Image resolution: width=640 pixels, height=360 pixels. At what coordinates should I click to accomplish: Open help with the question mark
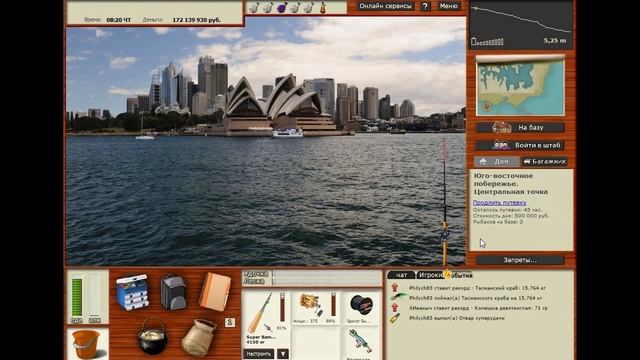pyautogui.click(x=425, y=6)
